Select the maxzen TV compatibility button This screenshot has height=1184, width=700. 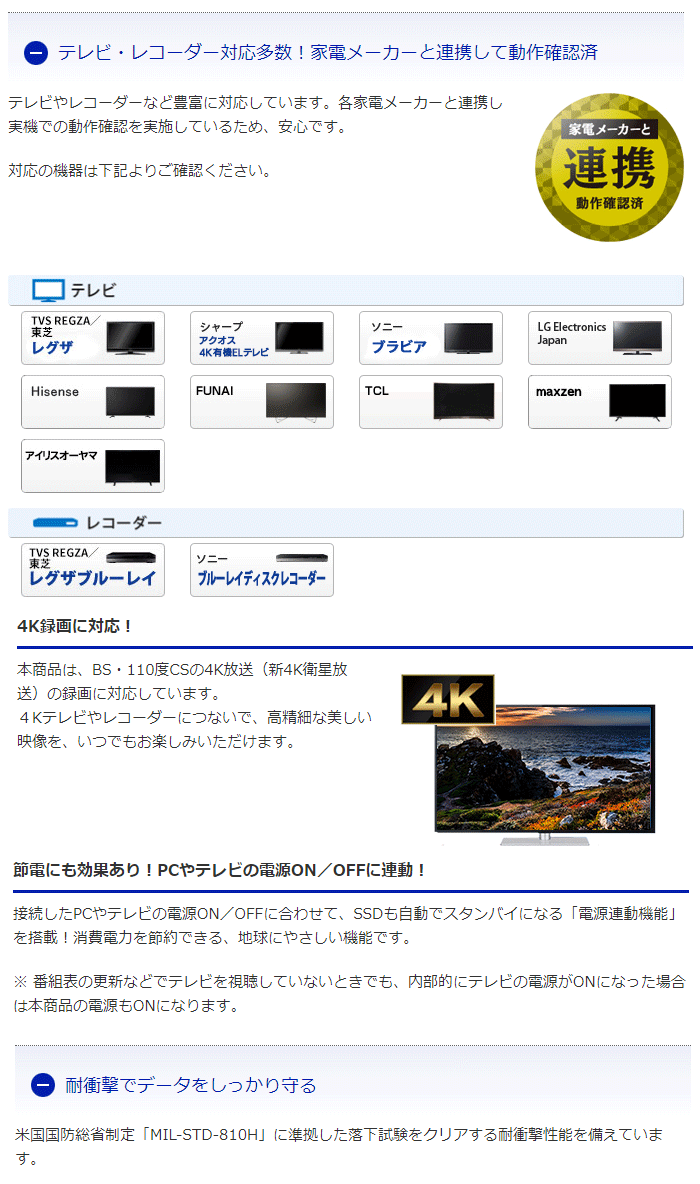click(x=600, y=402)
